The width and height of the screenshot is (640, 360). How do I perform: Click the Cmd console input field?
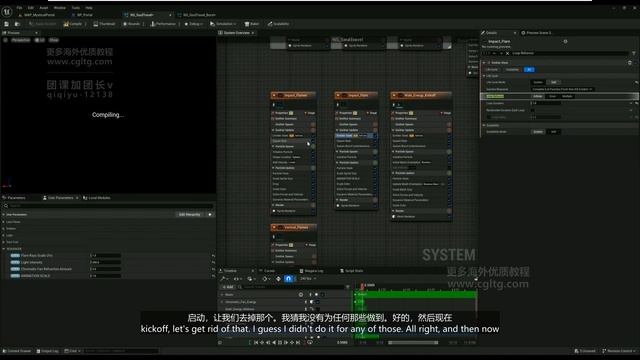[121, 351]
